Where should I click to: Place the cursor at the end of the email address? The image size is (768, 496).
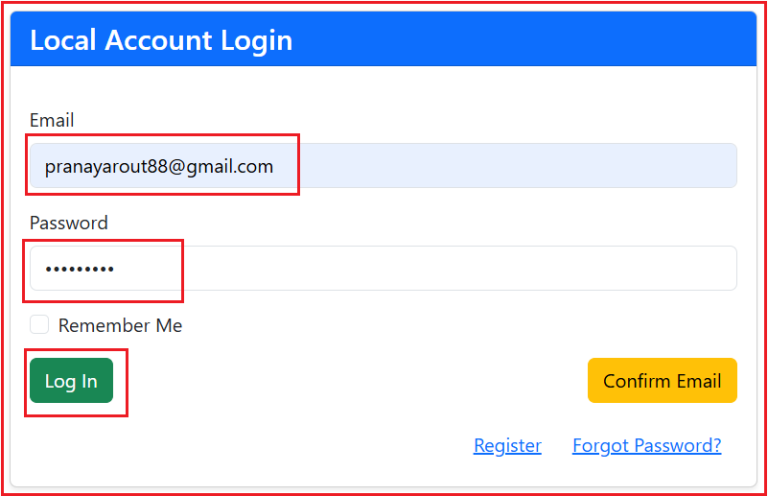[x=274, y=167]
